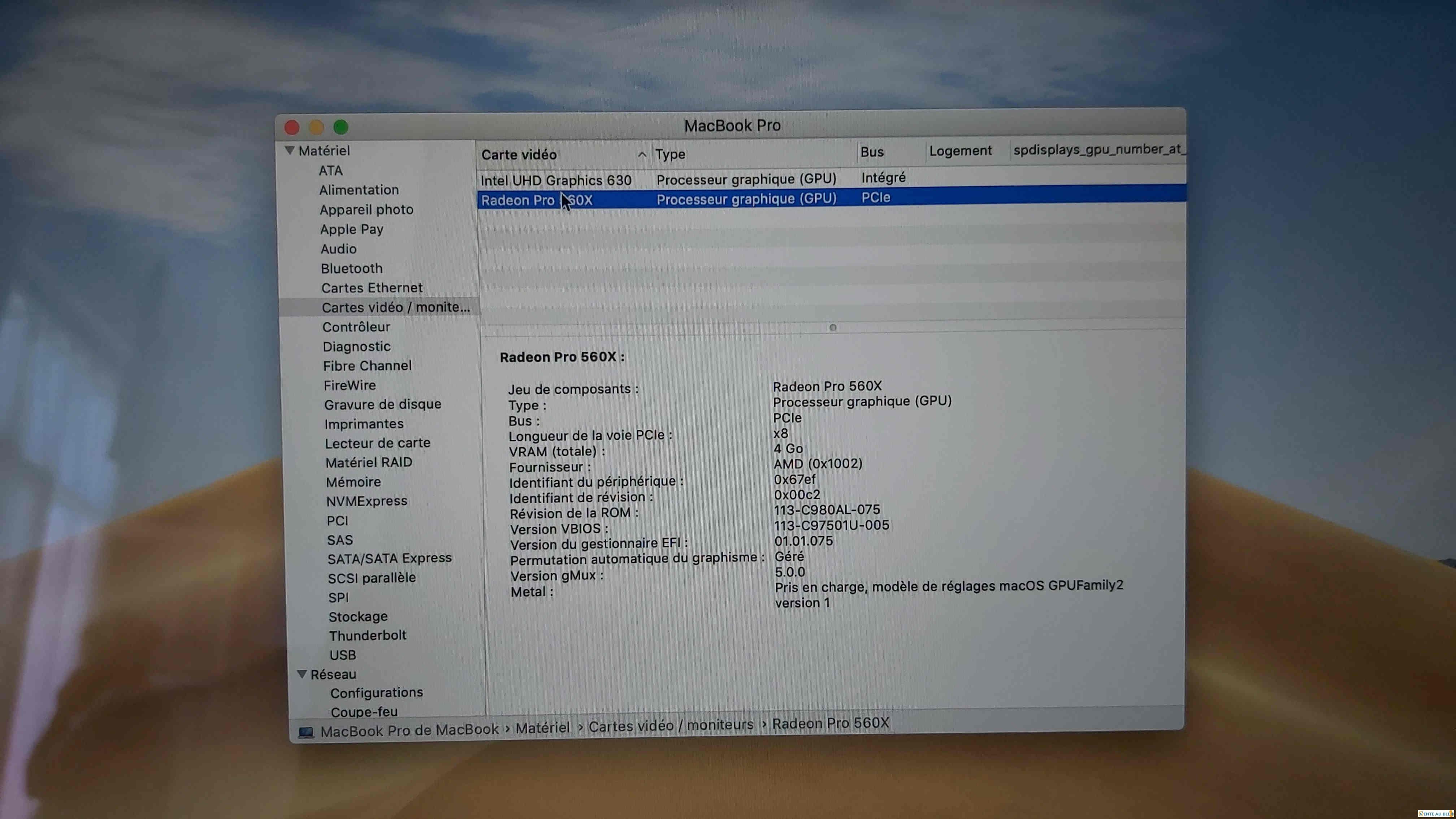
Task: Open Gravure de disque section
Action: pyautogui.click(x=383, y=404)
